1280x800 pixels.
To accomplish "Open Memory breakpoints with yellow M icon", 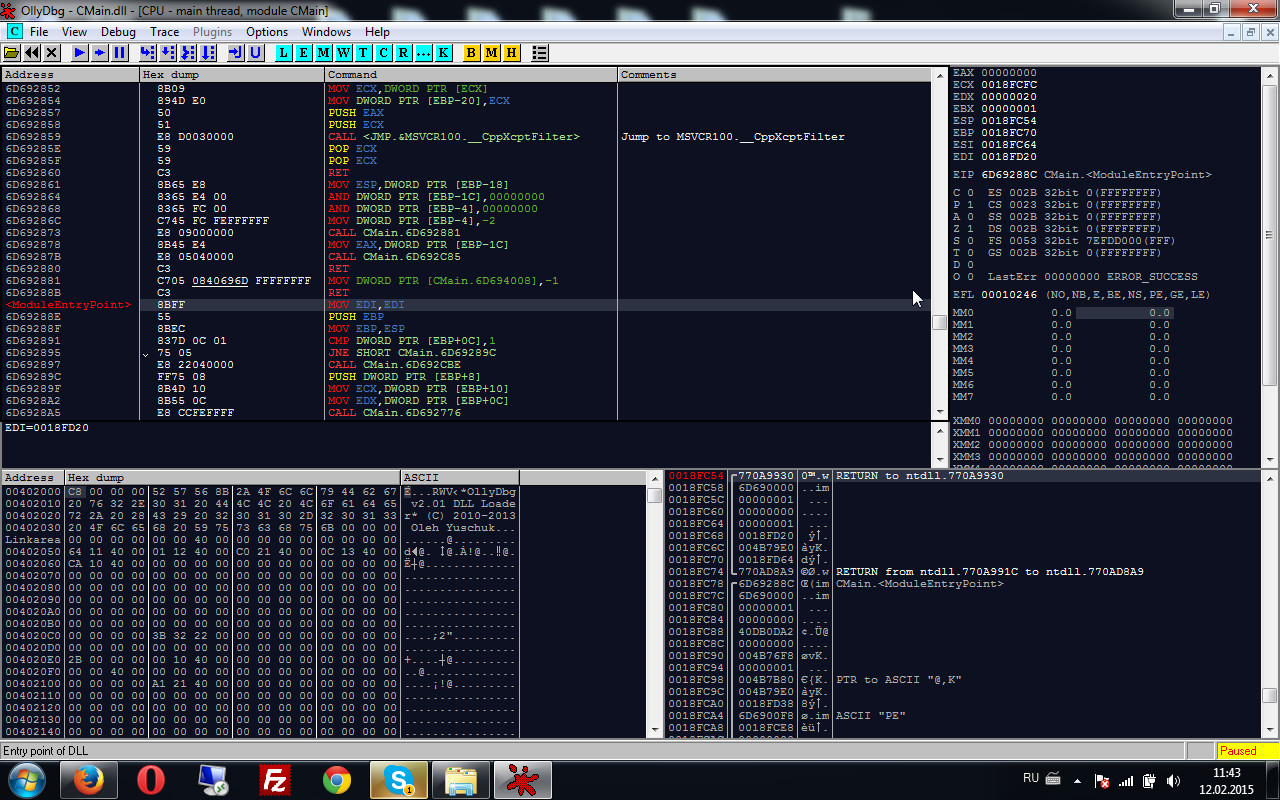I will [x=492, y=52].
